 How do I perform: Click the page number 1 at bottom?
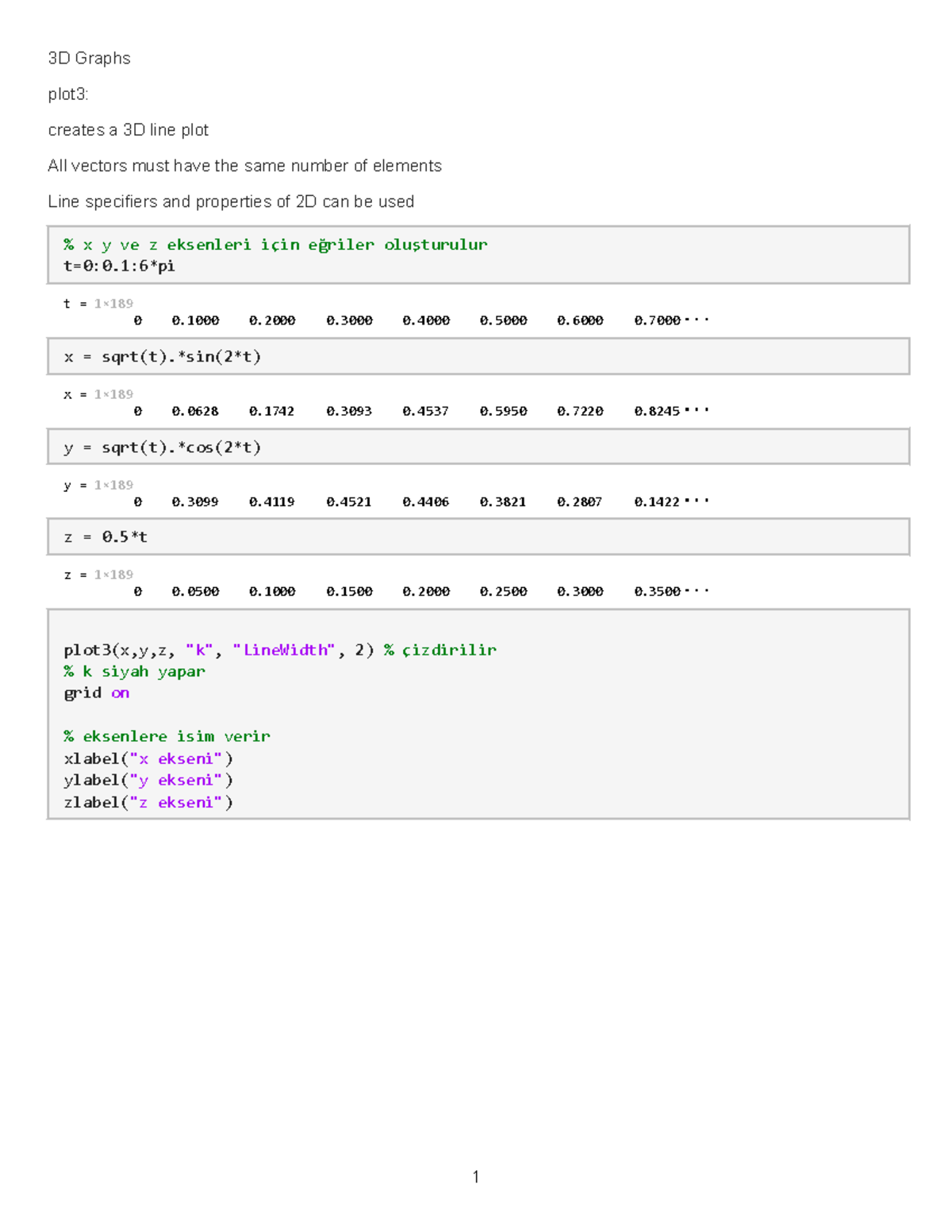475,1176
